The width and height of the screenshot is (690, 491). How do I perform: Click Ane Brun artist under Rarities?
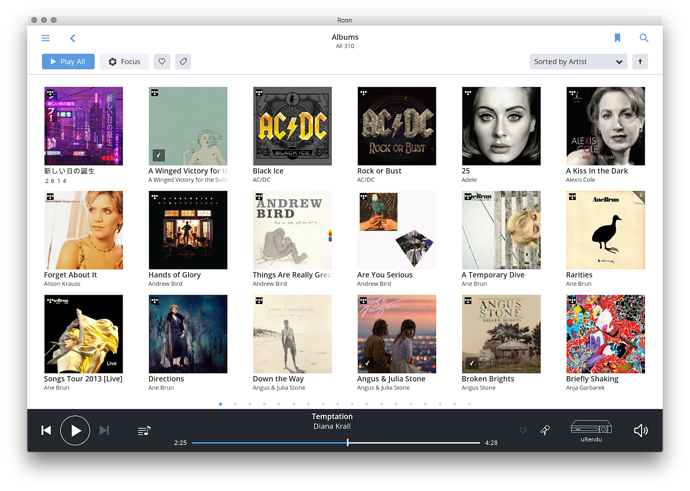[579, 284]
